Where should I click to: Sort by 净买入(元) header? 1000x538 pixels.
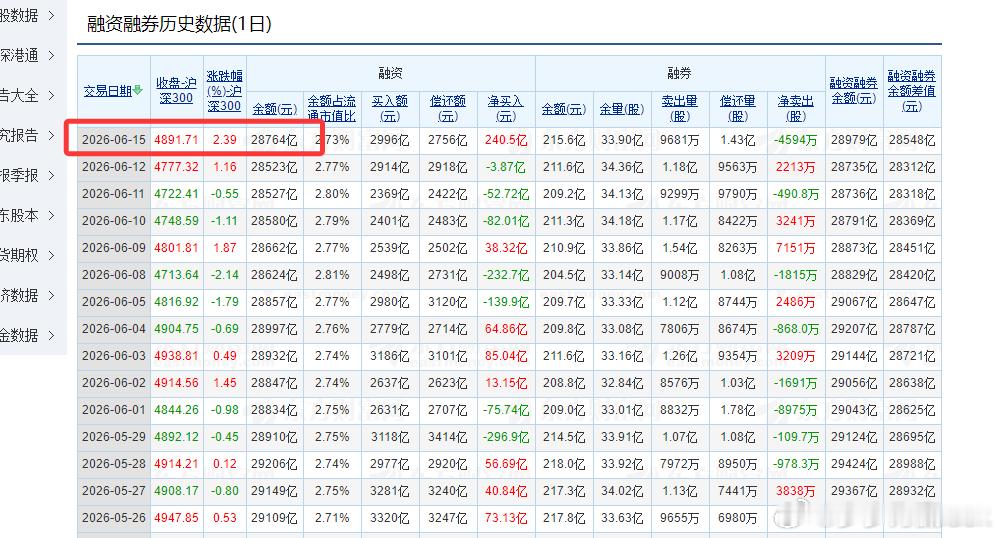coord(506,109)
